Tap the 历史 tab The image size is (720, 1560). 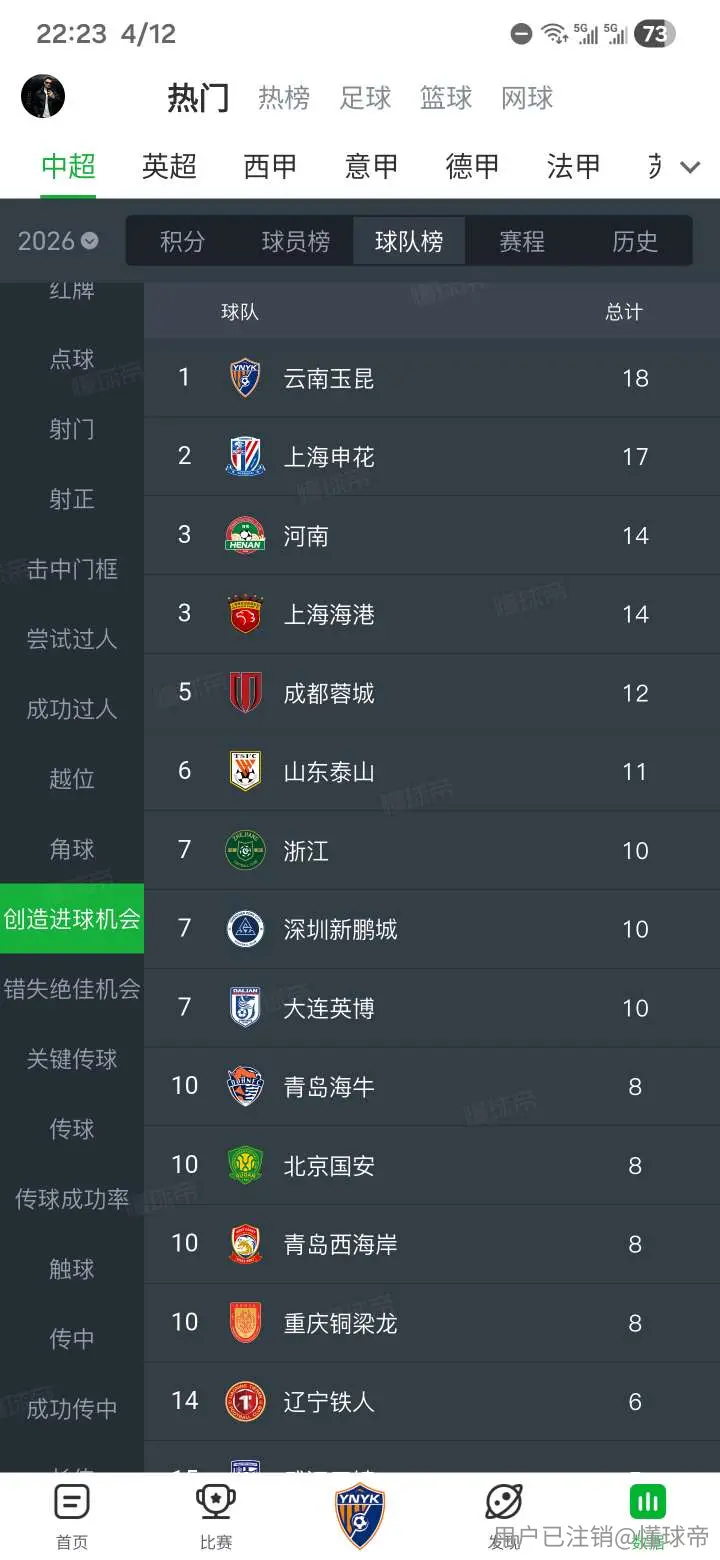635,241
